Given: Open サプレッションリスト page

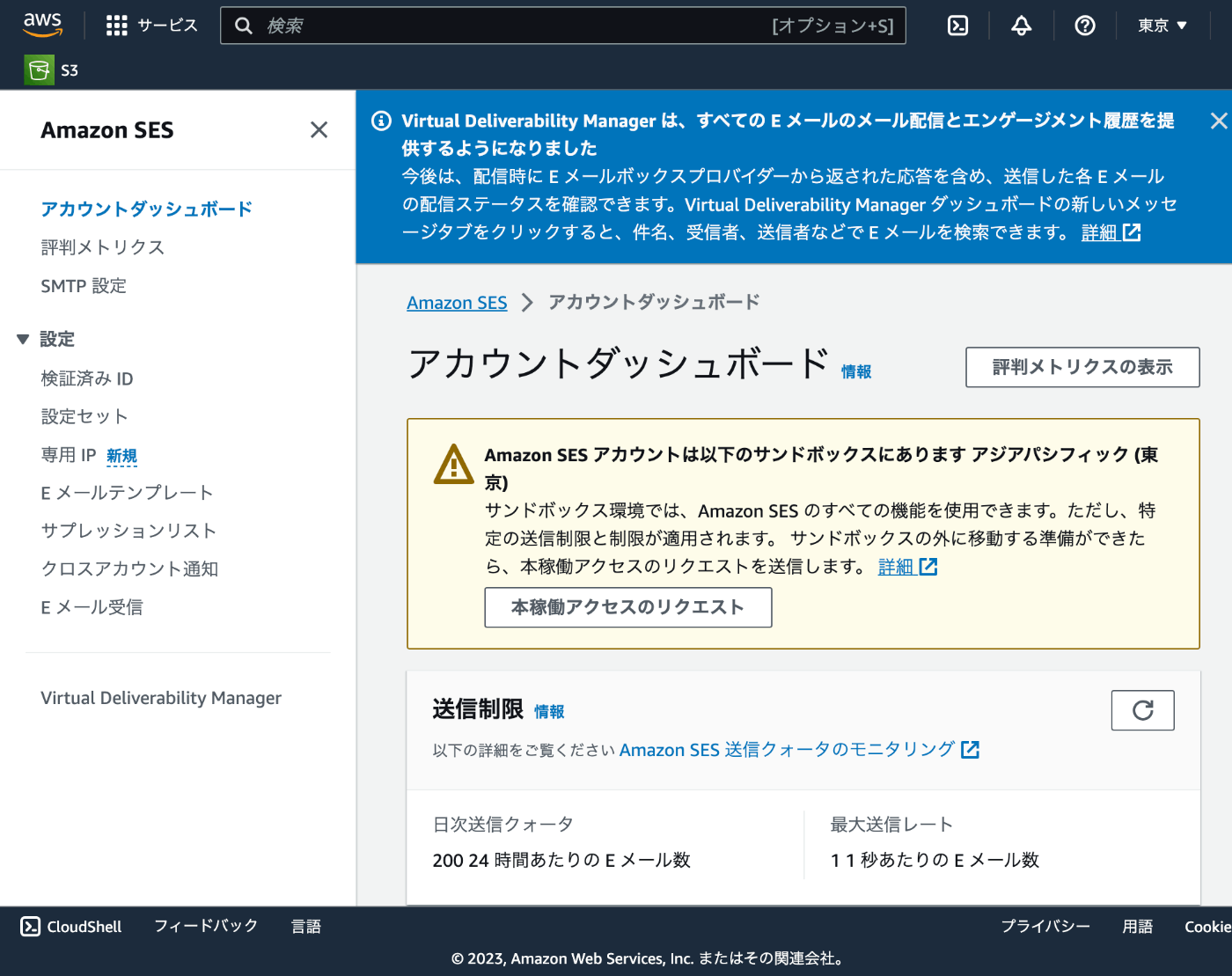Looking at the screenshot, I should 128,531.
